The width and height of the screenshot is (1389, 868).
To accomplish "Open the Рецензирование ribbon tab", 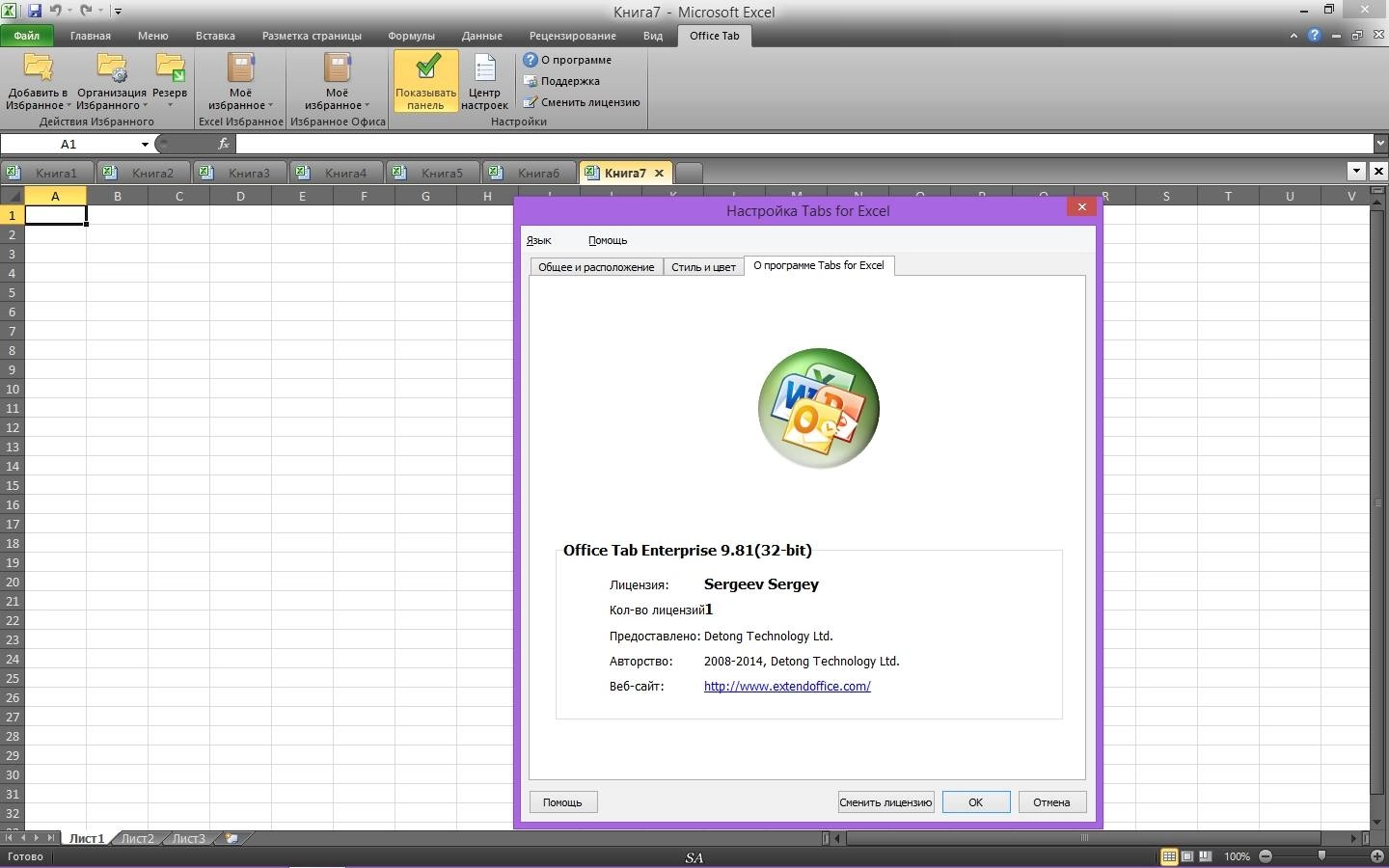I will click(572, 36).
